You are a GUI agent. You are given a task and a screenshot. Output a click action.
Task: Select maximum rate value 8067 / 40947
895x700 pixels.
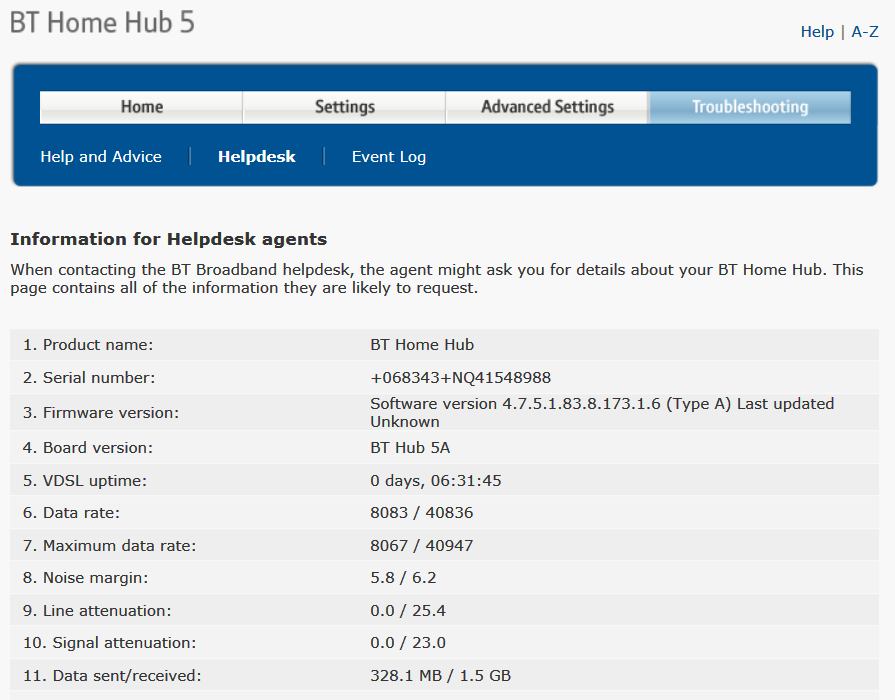(421, 546)
